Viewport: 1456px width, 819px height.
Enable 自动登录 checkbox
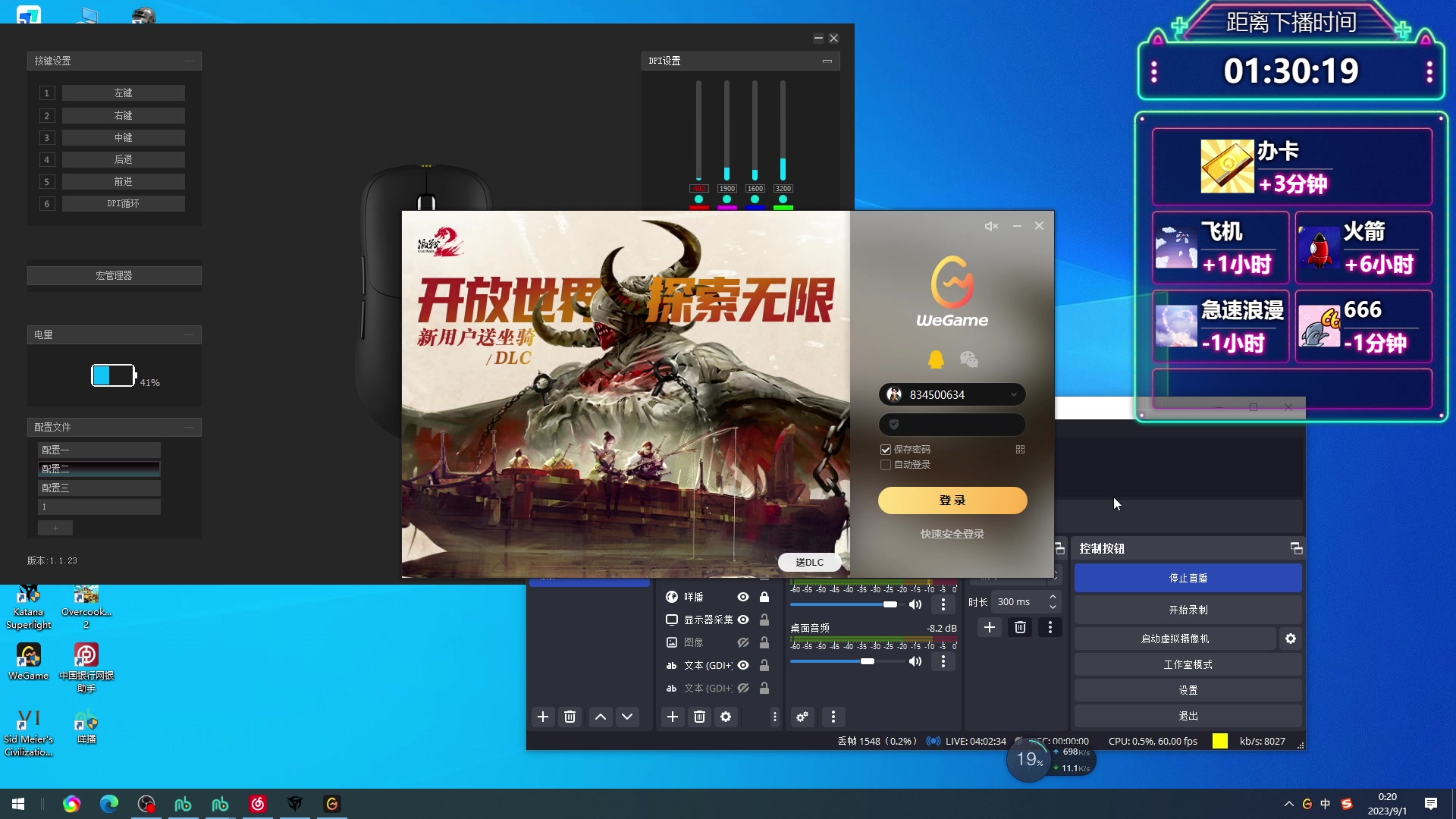[885, 465]
